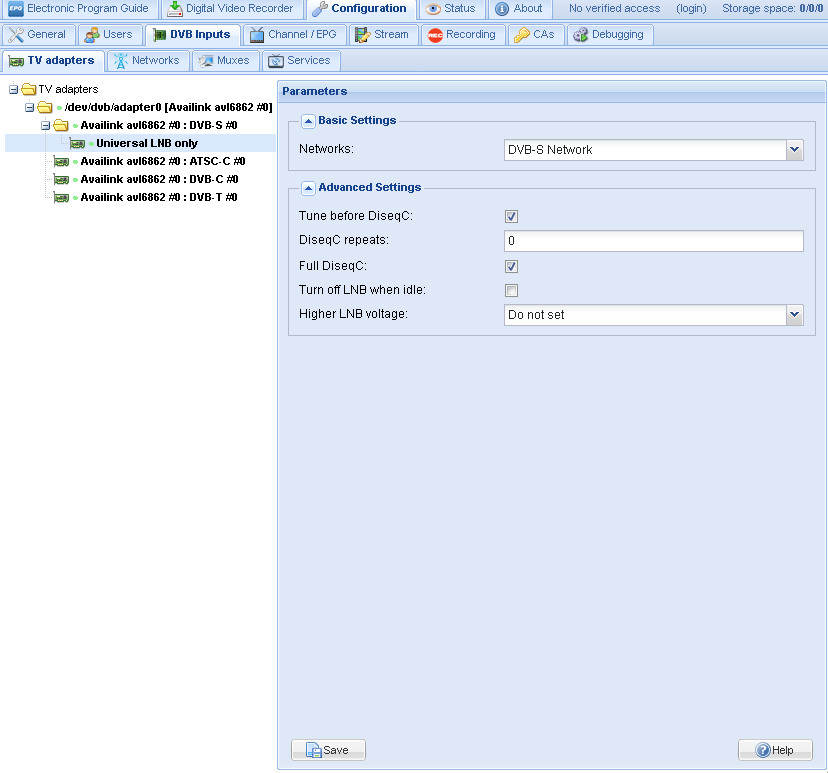Click the Services tab icon
This screenshot has width=828, height=773.
click(x=276, y=61)
